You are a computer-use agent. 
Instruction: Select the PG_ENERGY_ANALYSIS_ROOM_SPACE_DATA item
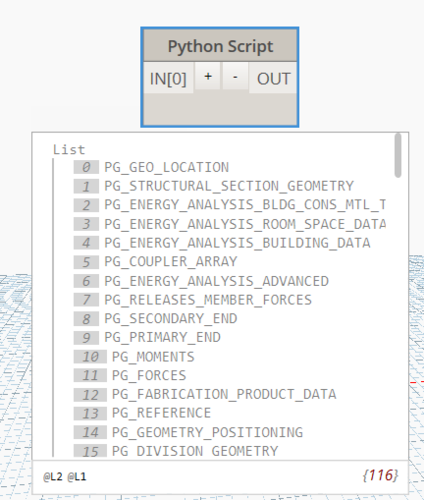coord(245,224)
